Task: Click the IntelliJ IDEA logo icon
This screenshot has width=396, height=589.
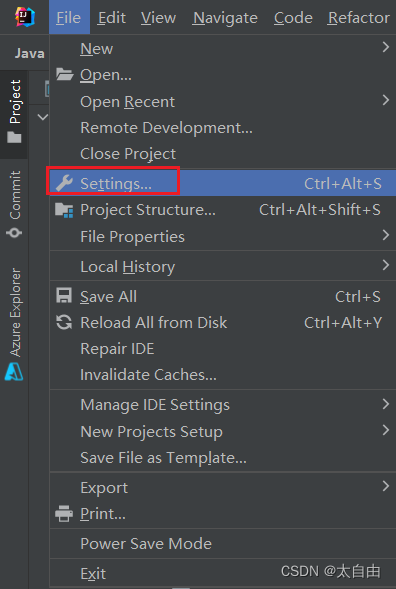Action: [24, 17]
